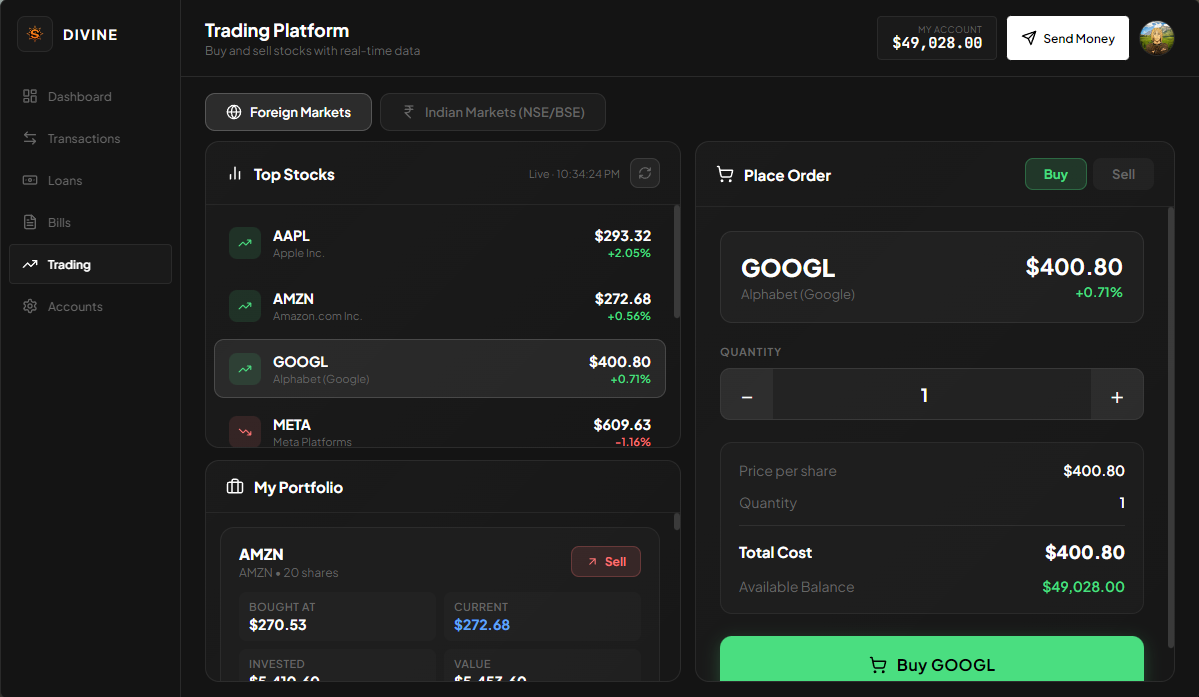
Task: Click the AAPL uptrend icon
Action: 245,243
